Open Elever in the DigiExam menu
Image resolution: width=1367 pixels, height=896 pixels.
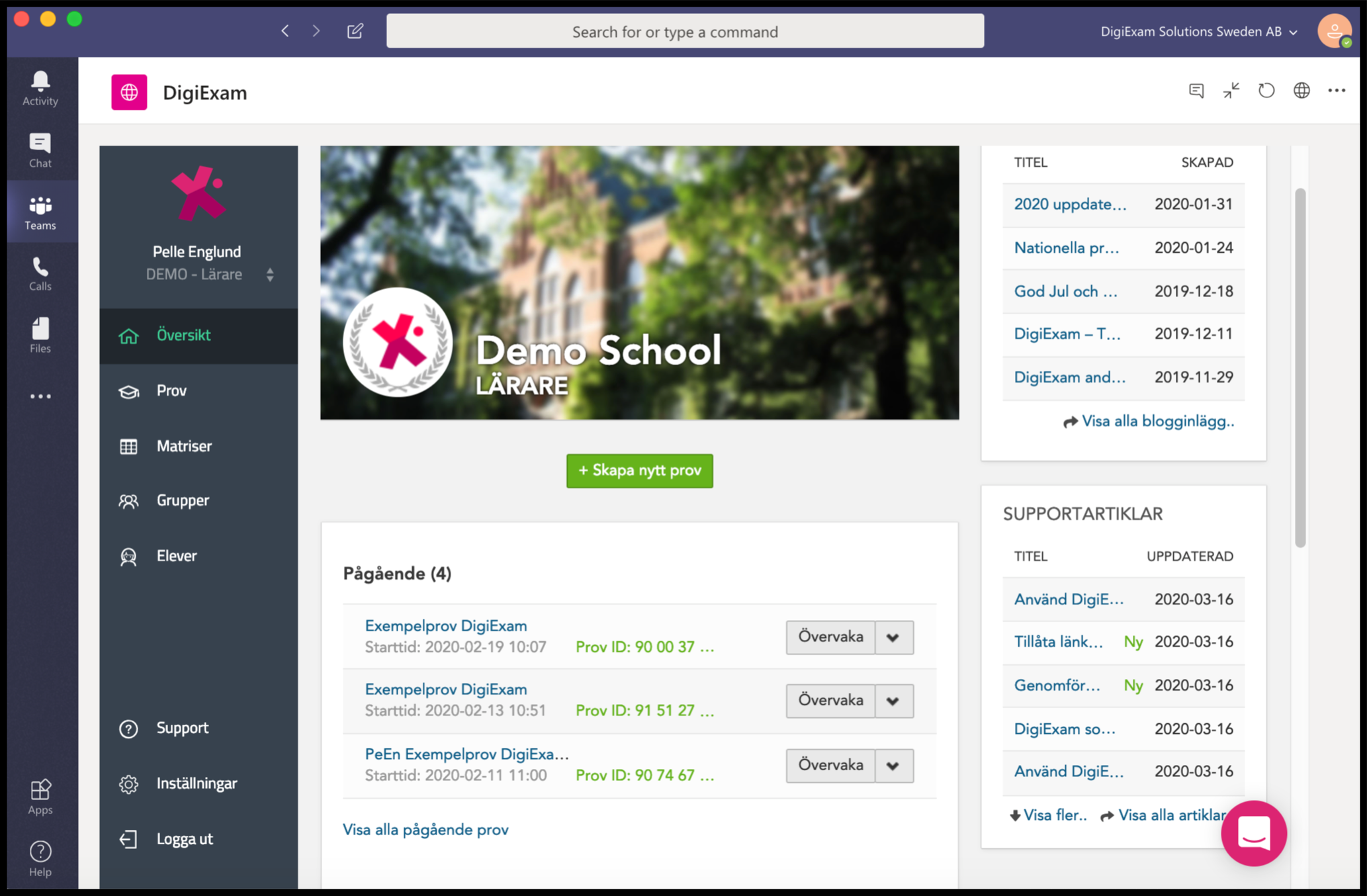click(x=198, y=556)
